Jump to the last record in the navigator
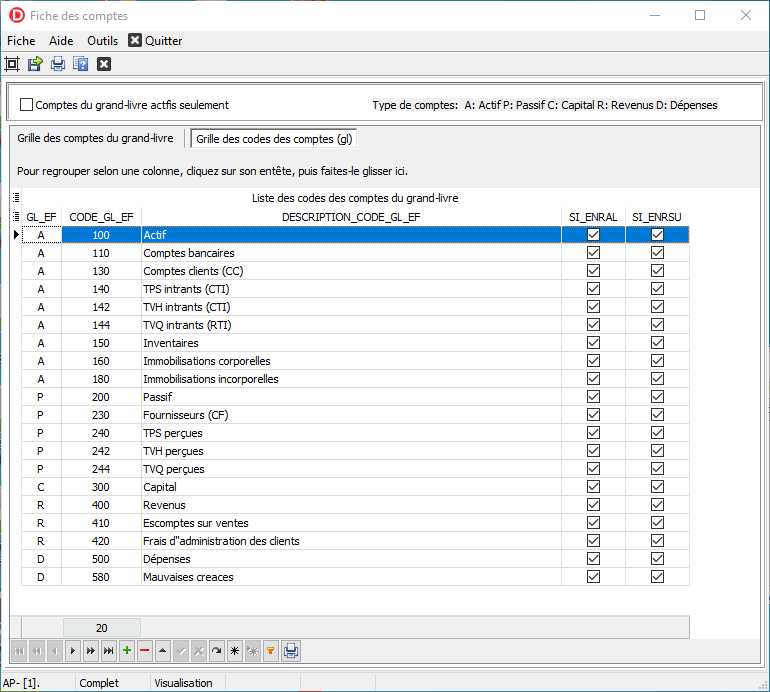Screen dimensions: 770x692 point(109,651)
